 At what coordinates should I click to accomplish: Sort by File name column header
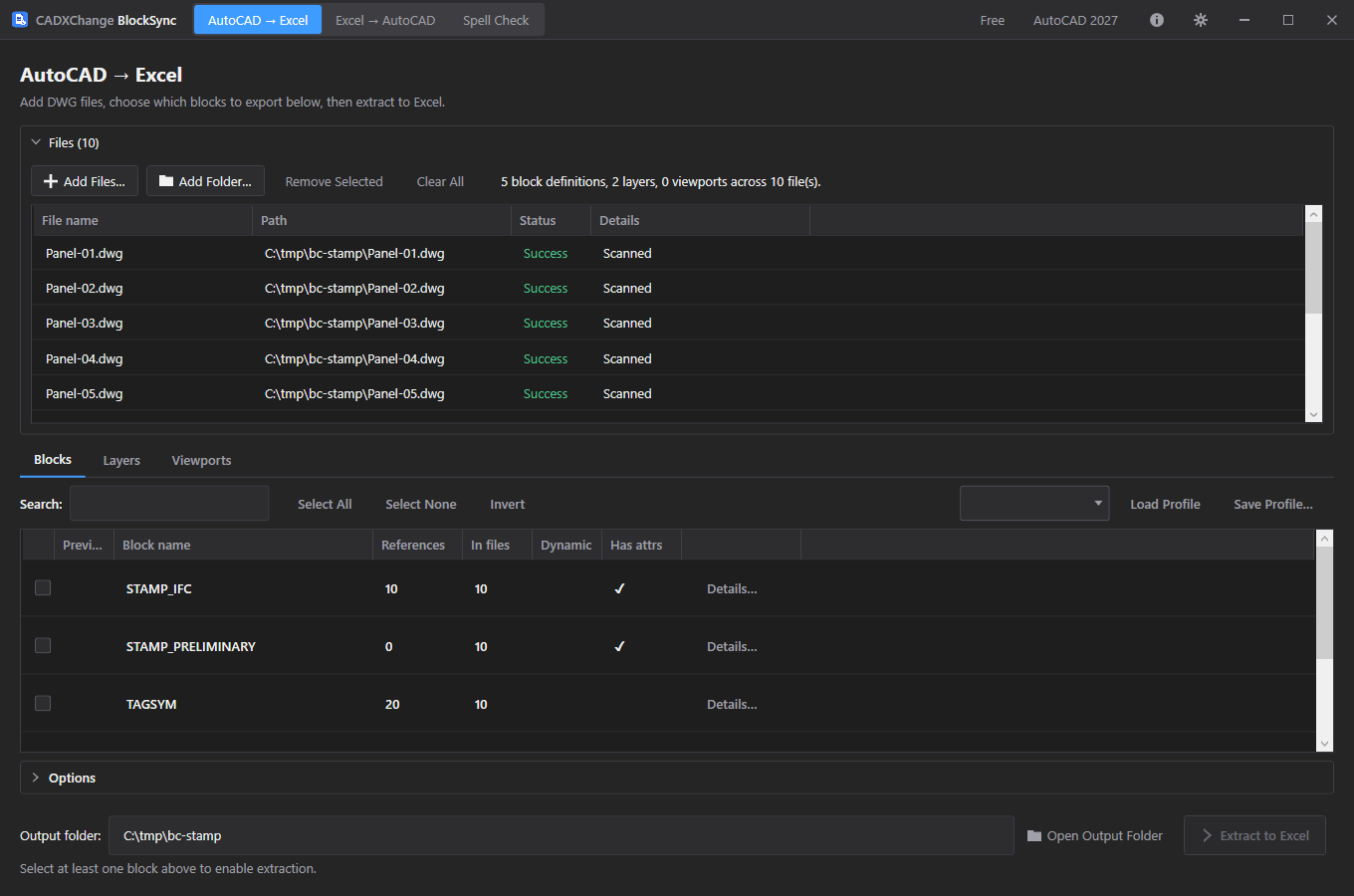coord(142,220)
